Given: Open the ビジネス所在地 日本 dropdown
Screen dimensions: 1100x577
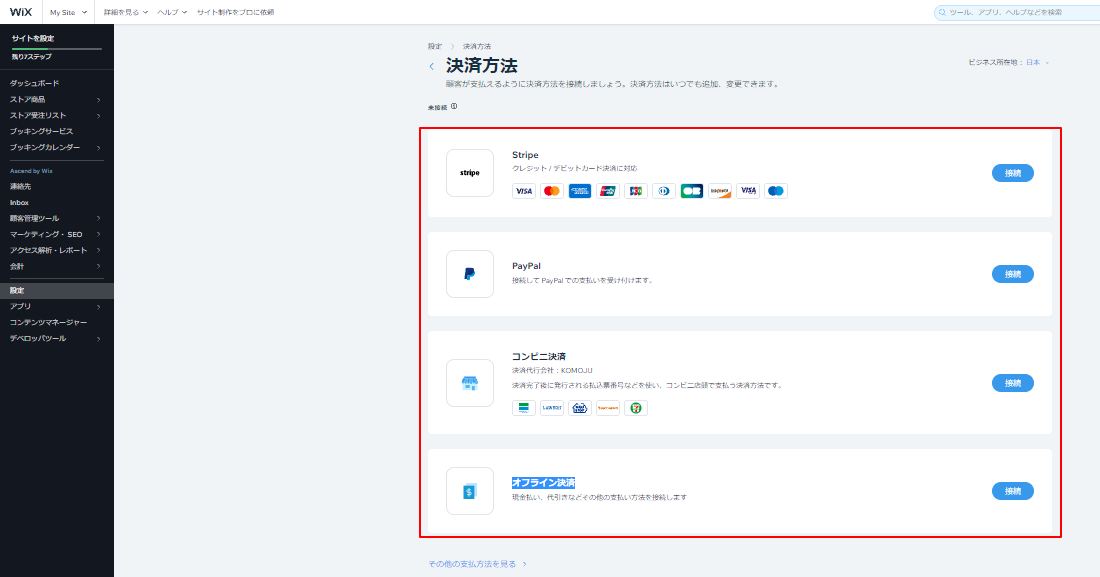Looking at the screenshot, I should pos(1008,62).
